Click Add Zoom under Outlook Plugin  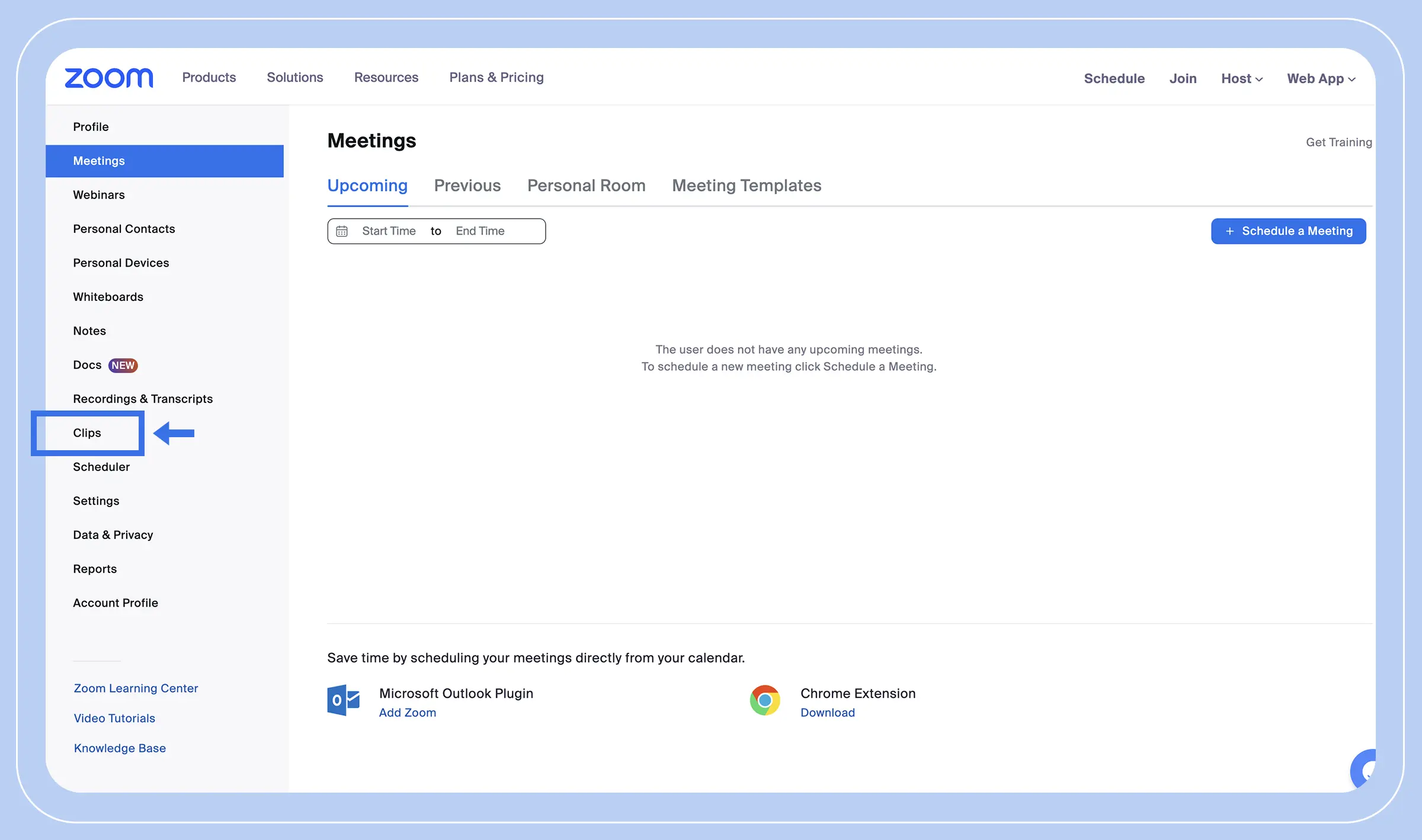click(x=408, y=713)
